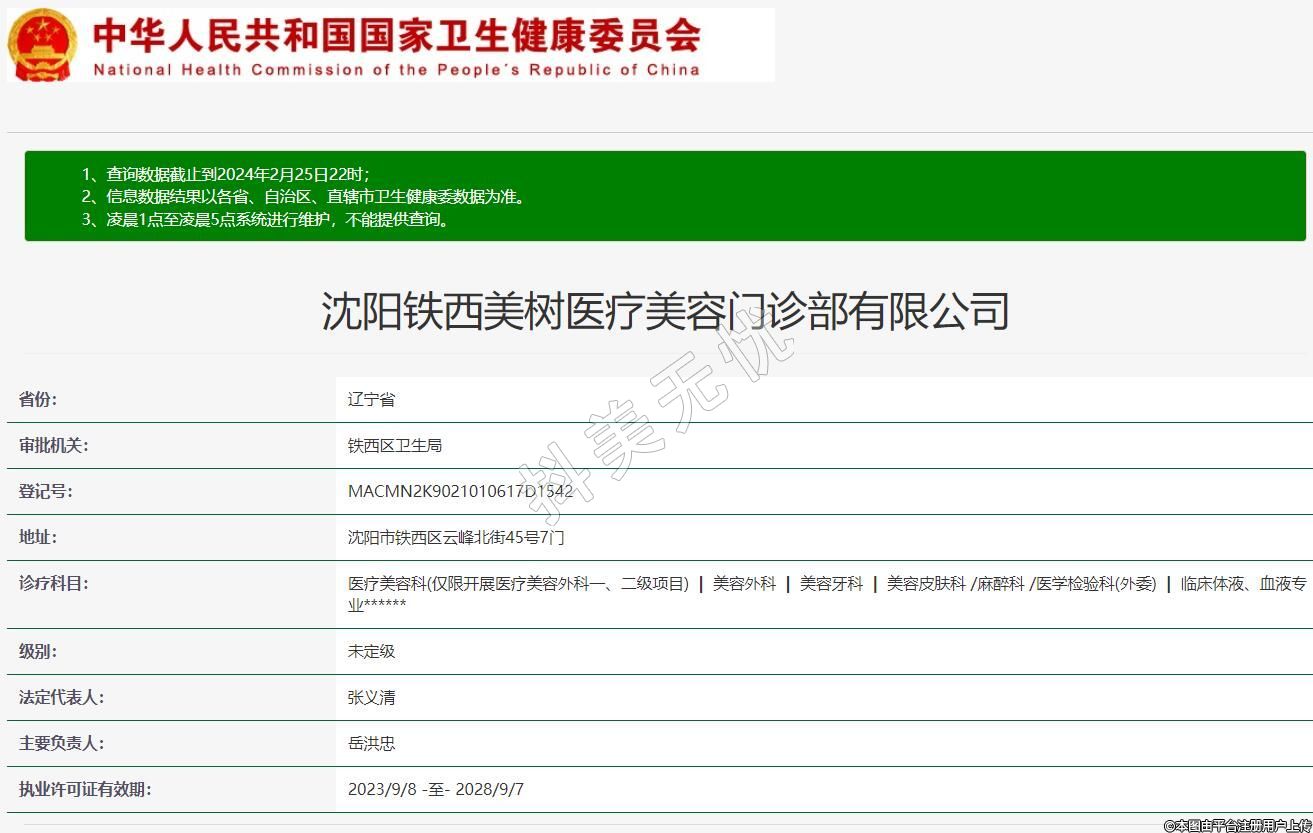This screenshot has width=1313, height=833.
Task: Click the national emblem logo icon
Action: [x=42, y=45]
